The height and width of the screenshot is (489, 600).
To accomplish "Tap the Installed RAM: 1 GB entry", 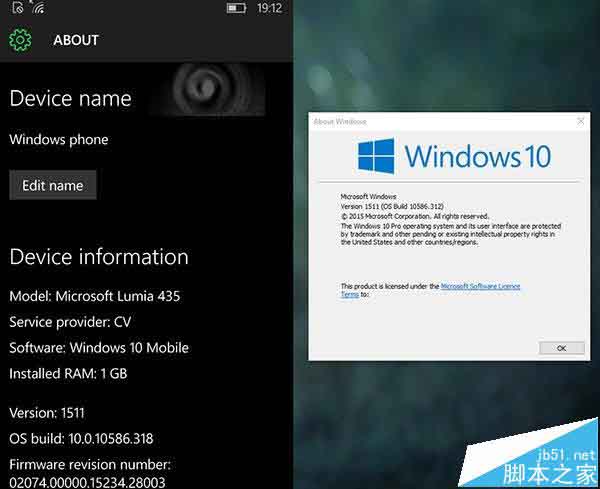I will (x=68, y=373).
